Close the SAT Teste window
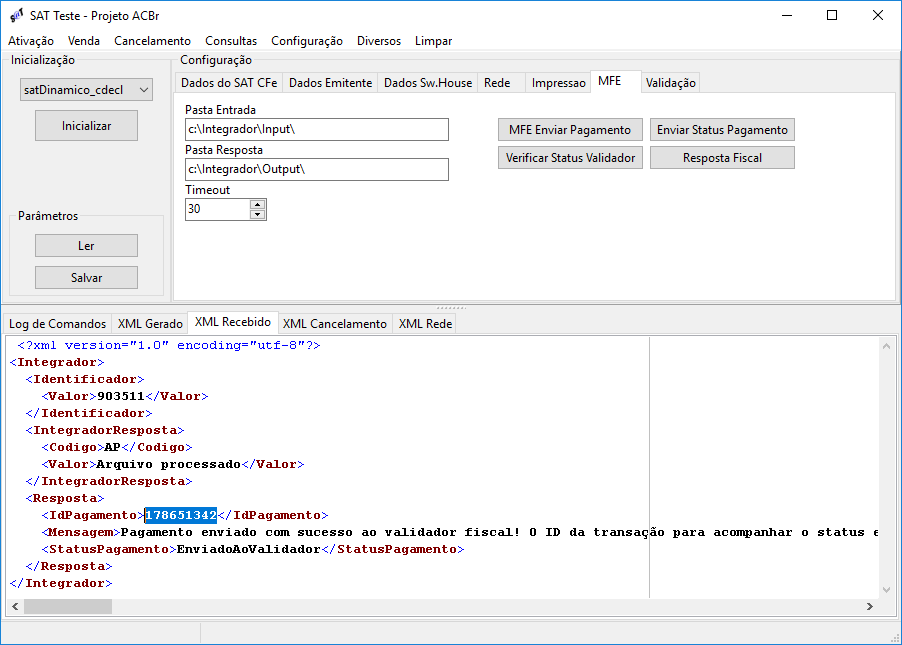902x645 pixels. [877, 16]
